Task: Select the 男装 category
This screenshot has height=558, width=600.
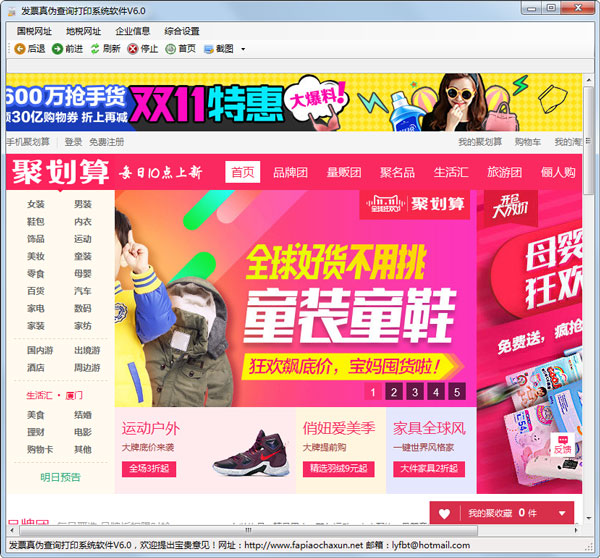Action: click(x=83, y=204)
